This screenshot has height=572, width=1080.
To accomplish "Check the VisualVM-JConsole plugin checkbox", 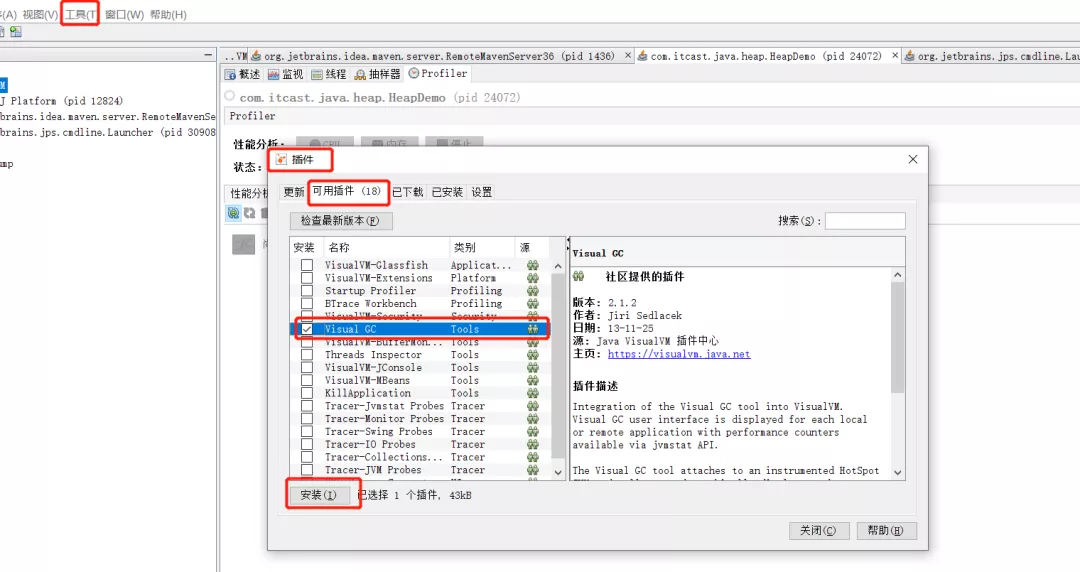I will click(307, 367).
